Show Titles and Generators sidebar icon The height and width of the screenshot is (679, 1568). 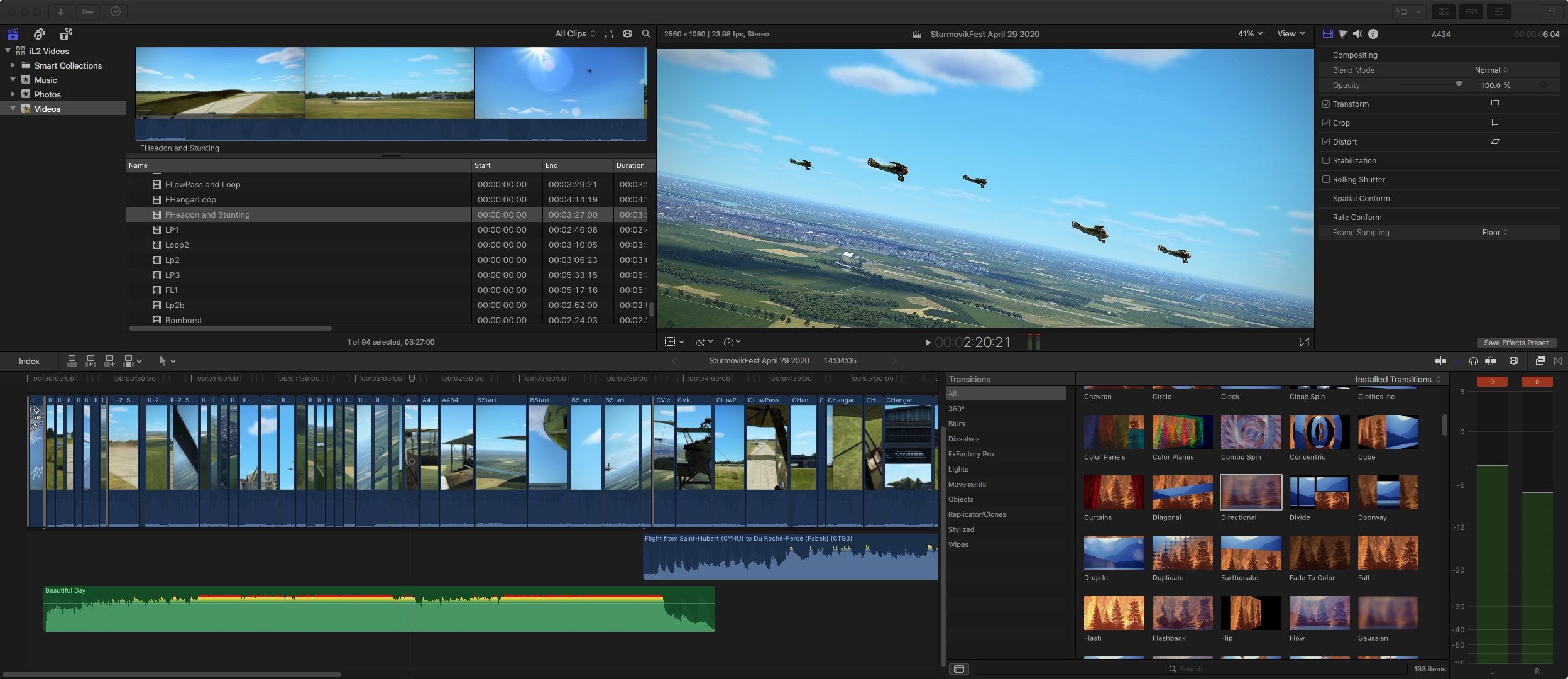click(x=65, y=34)
